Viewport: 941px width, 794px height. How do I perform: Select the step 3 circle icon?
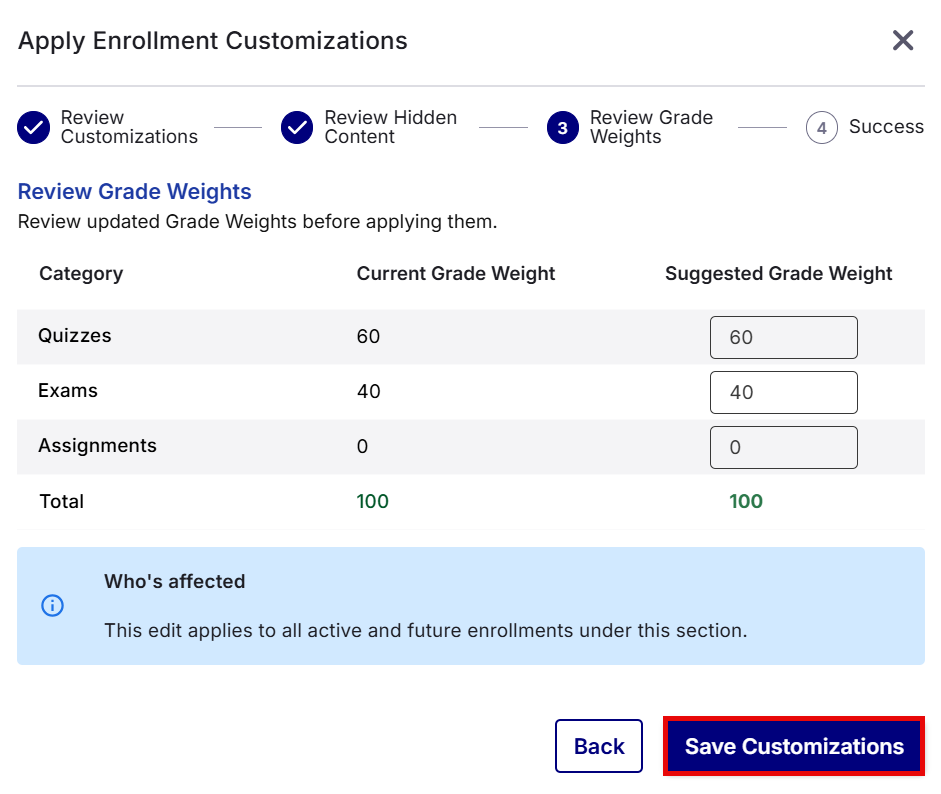pyautogui.click(x=562, y=127)
